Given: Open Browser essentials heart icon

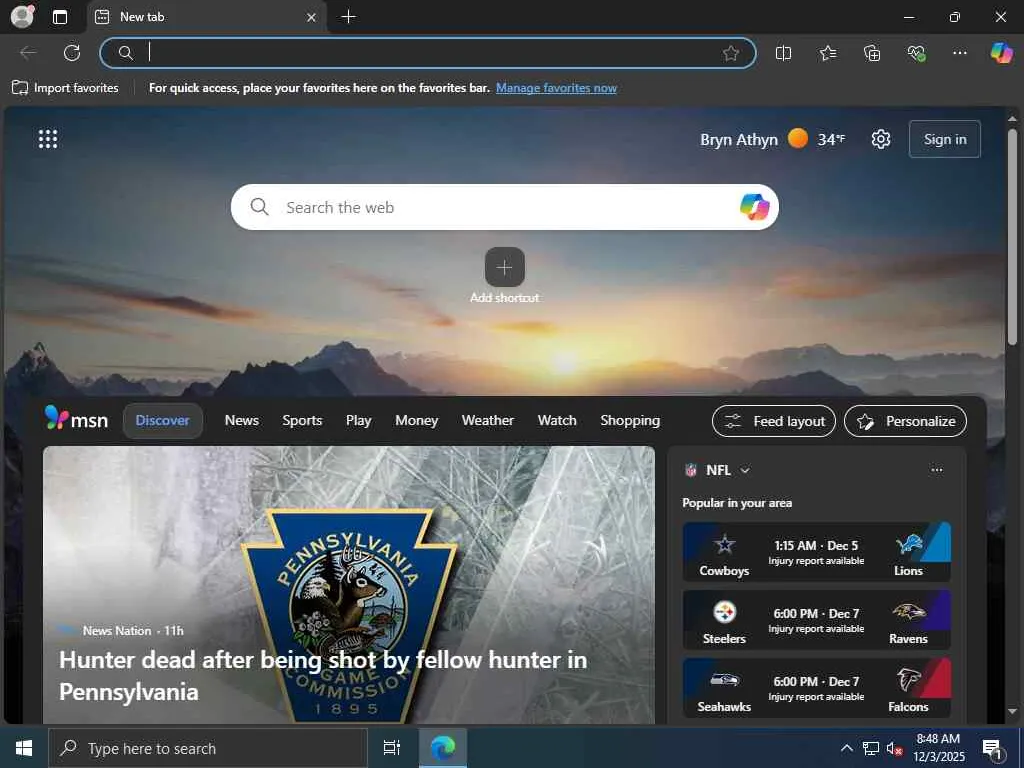Looking at the screenshot, I should point(916,53).
